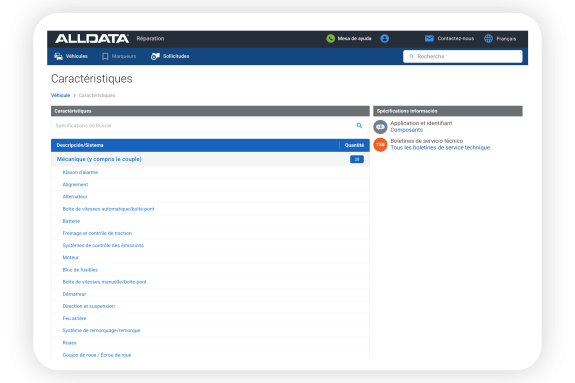
Task: Change language via Français selector
Action: tap(506, 39)
